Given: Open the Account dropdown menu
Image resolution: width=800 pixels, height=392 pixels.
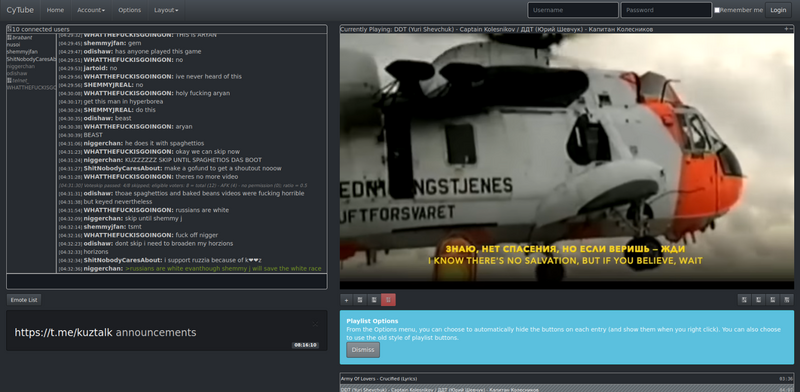Looking at the screenshot, I should point(91,10).
